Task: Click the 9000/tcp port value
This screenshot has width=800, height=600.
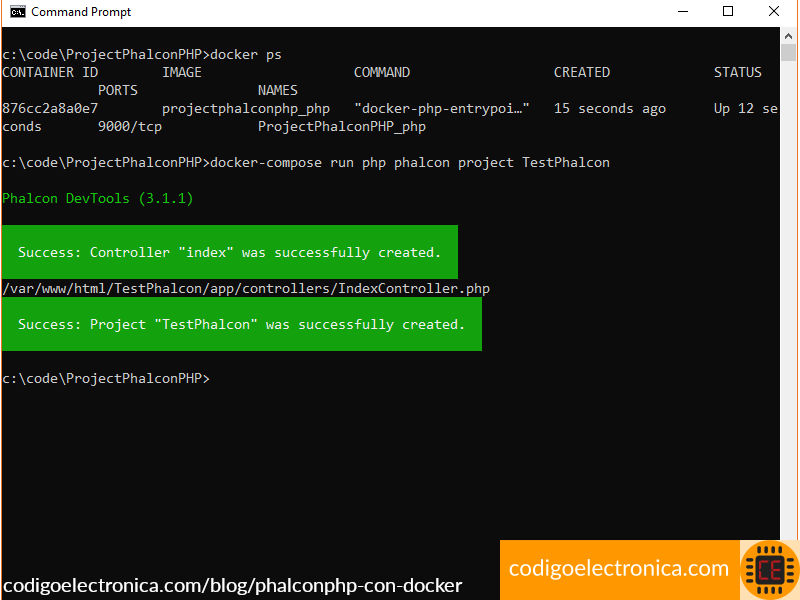Action: 130,127
